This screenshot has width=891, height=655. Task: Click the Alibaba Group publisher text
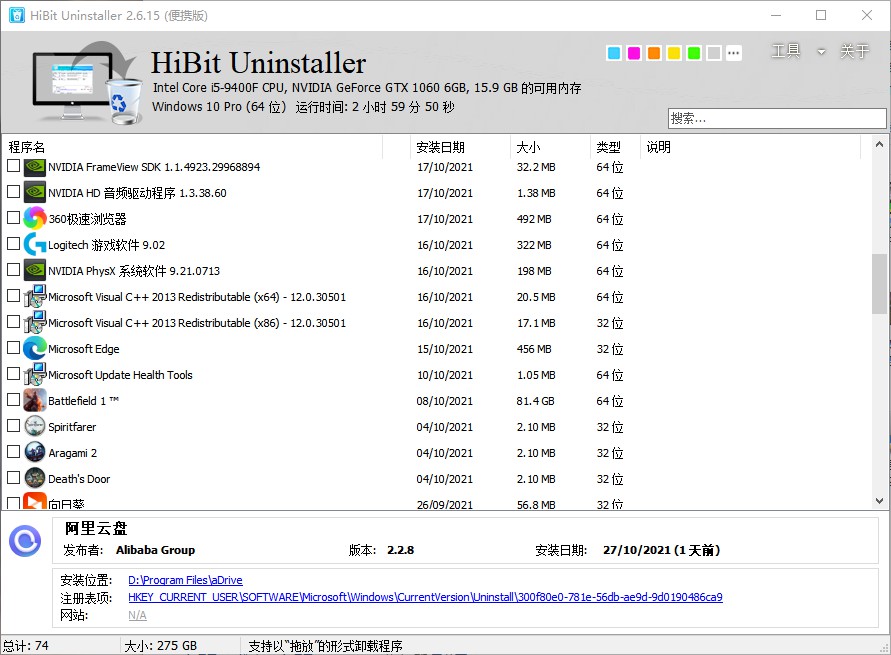coord(155,550)
